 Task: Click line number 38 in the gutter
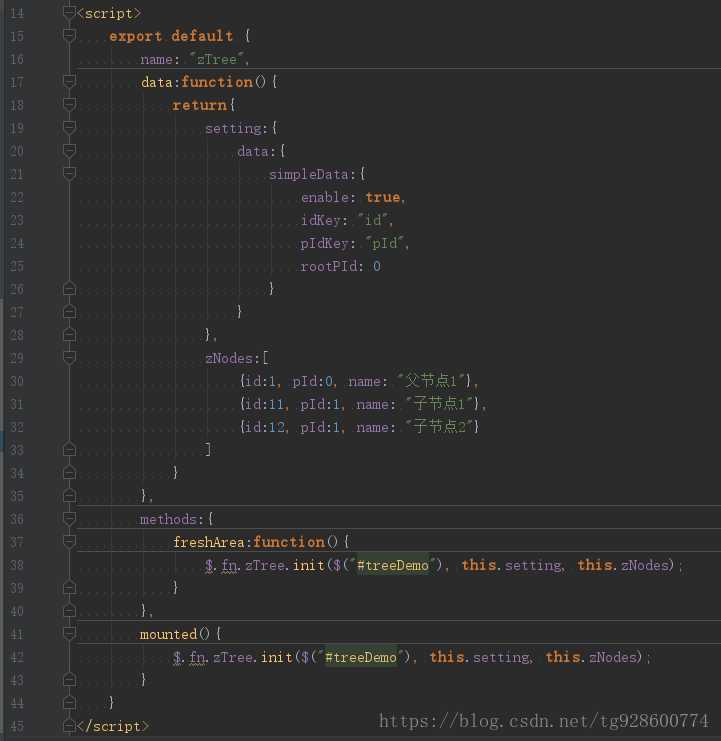click(17, 565)
